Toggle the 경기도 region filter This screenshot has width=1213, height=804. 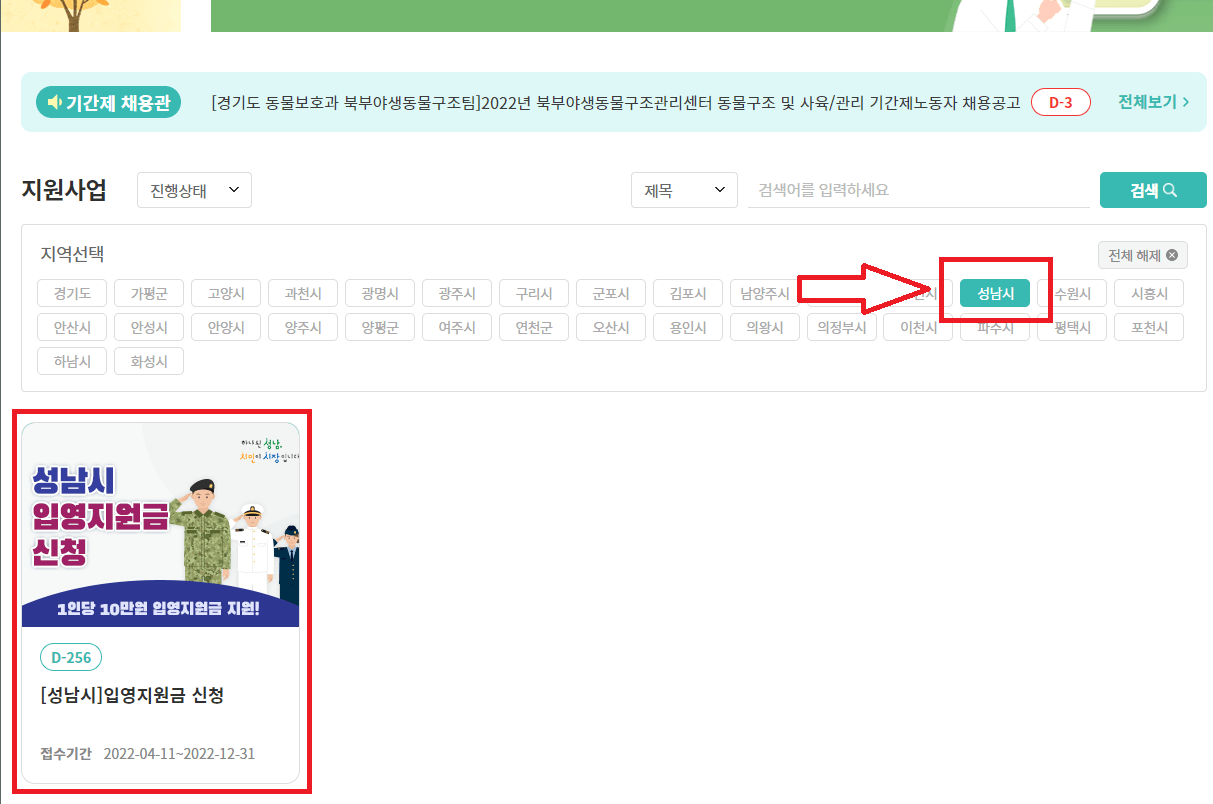click(72, 293)
